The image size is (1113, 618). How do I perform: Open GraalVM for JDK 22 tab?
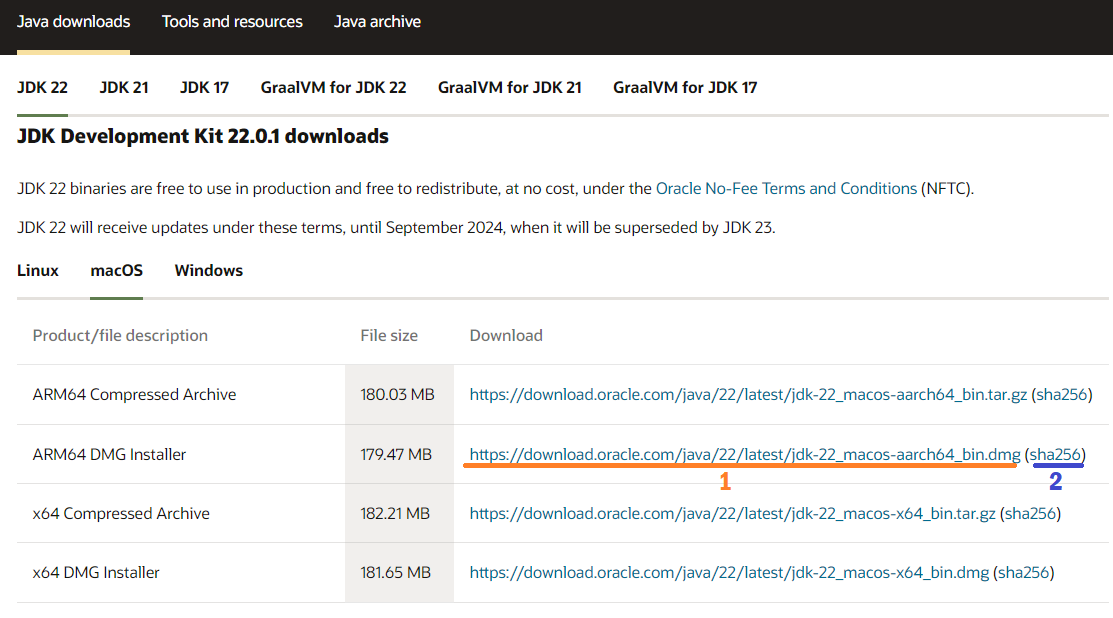click(x=334, y=87)
